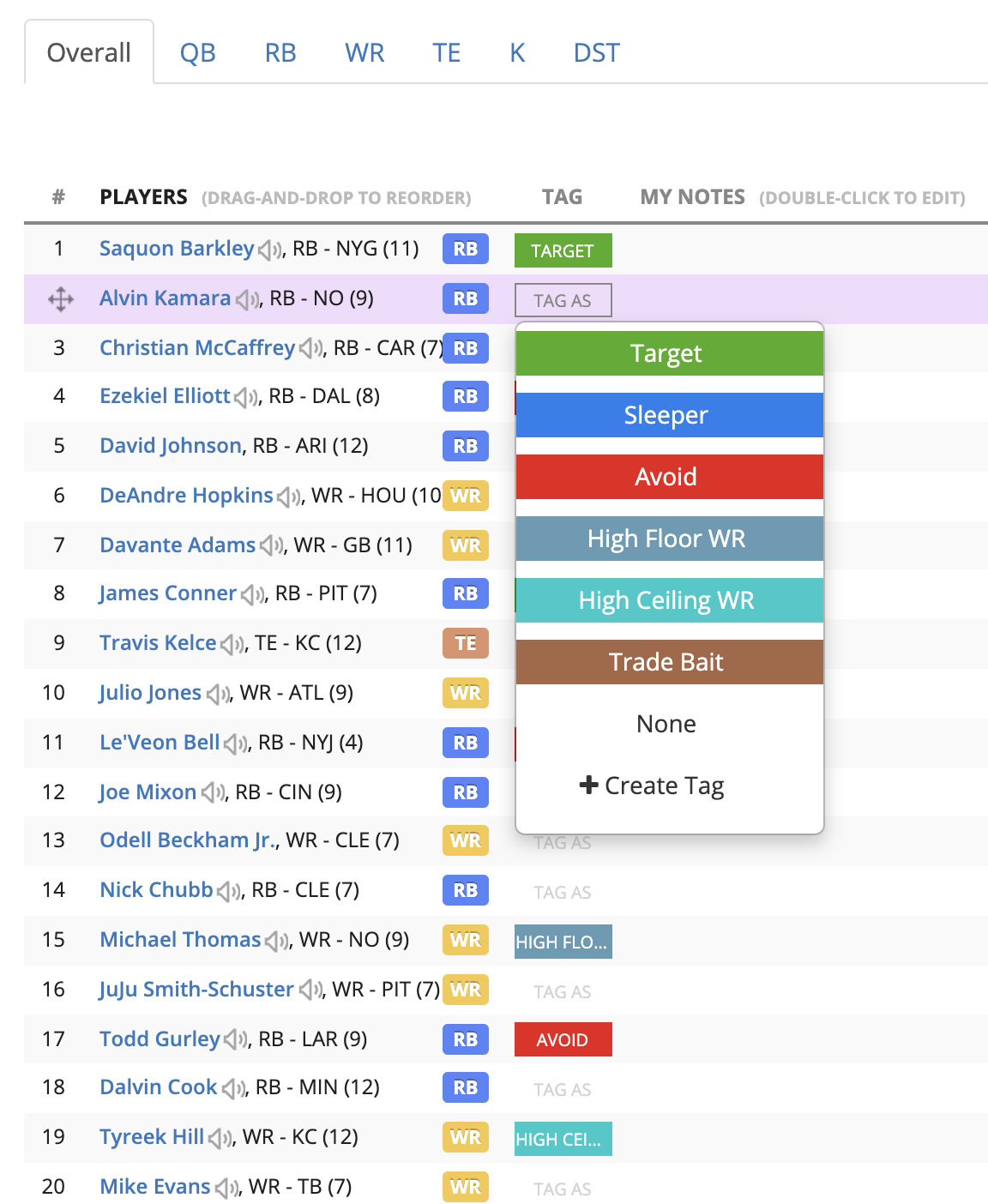Open the Saquon Barkley player link

click(177, 249)
